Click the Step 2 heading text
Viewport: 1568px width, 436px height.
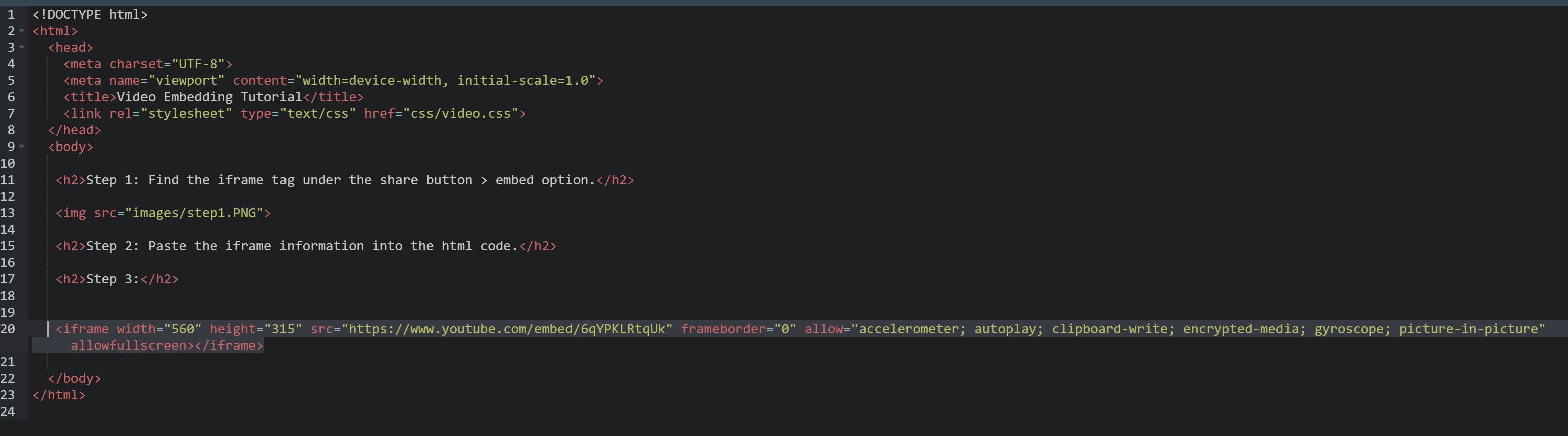tap(303, 246)
